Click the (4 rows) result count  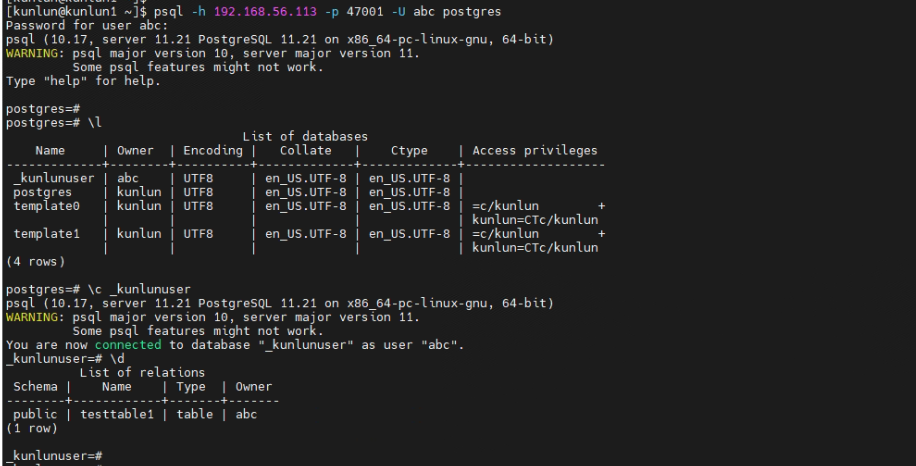tap(35, 262)
